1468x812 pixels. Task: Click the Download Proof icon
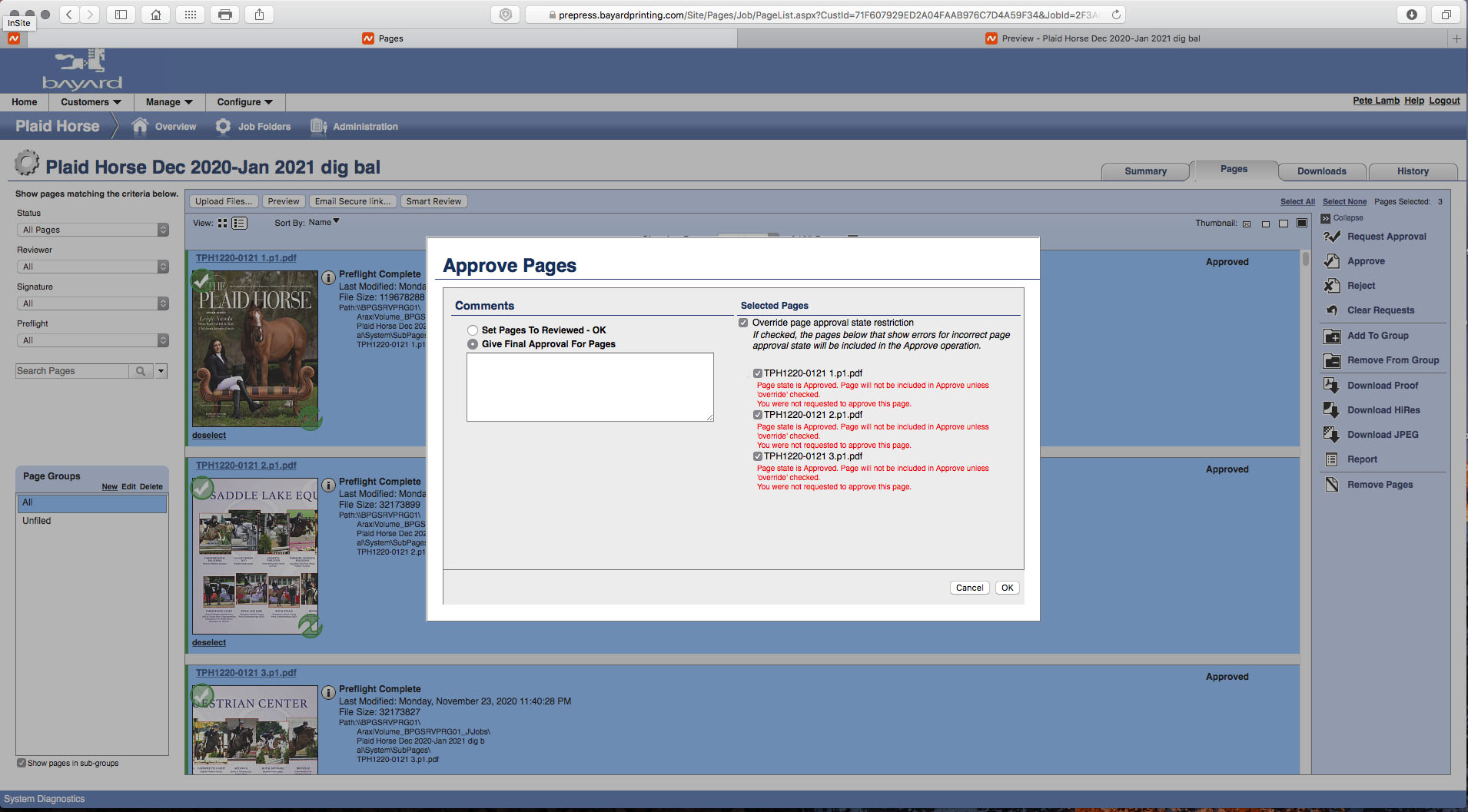point(1331,386)
